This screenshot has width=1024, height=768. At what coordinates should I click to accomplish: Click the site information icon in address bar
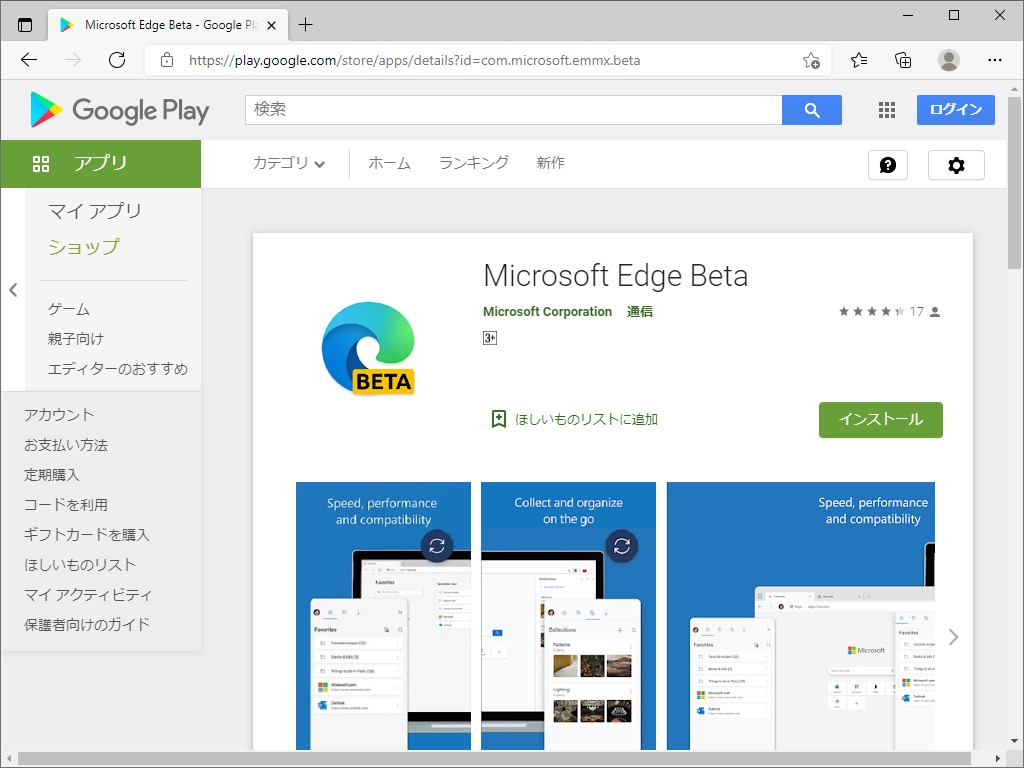tap(166, 60)
